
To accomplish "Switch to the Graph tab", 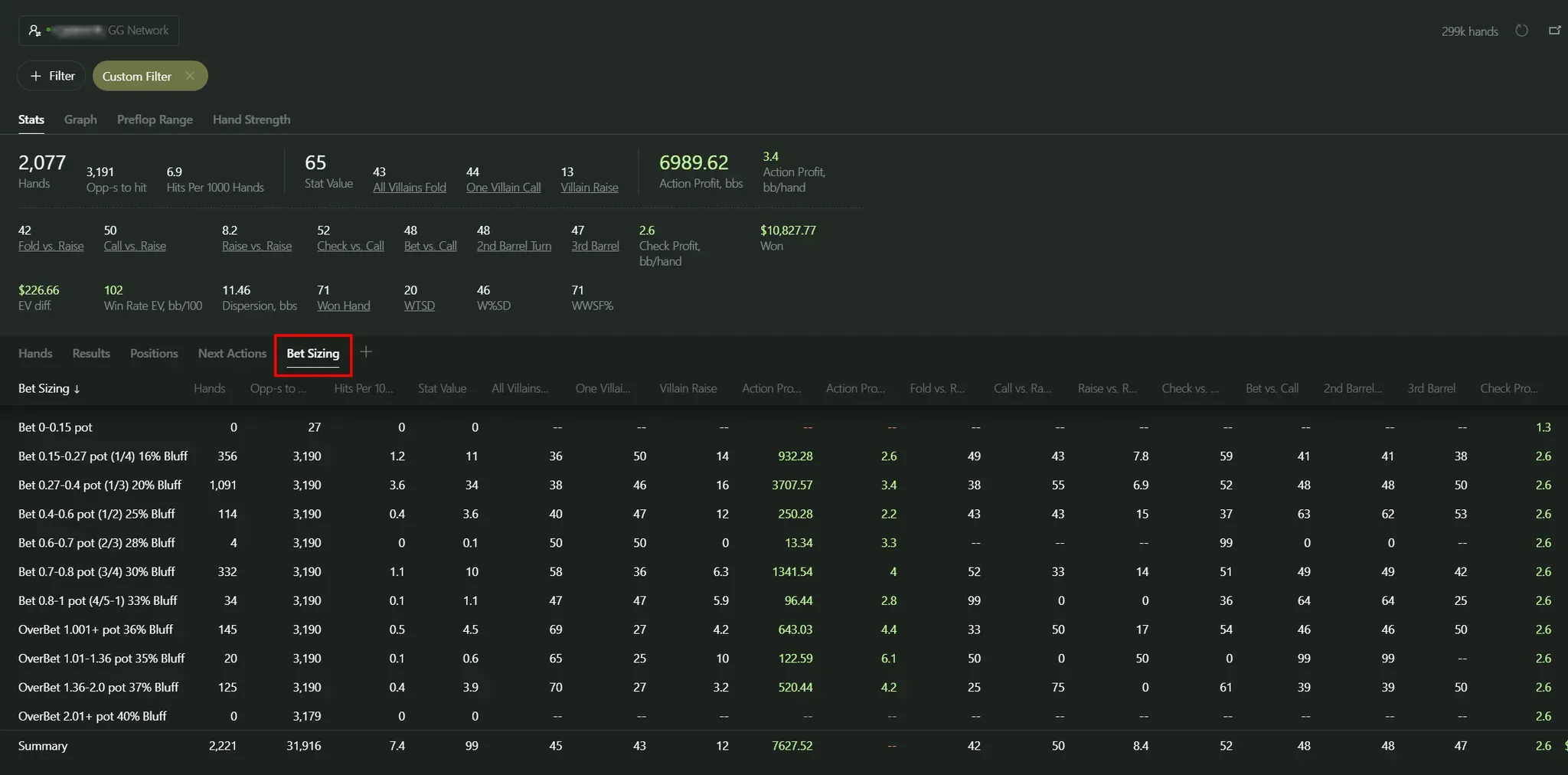I will tap(80, 119).
